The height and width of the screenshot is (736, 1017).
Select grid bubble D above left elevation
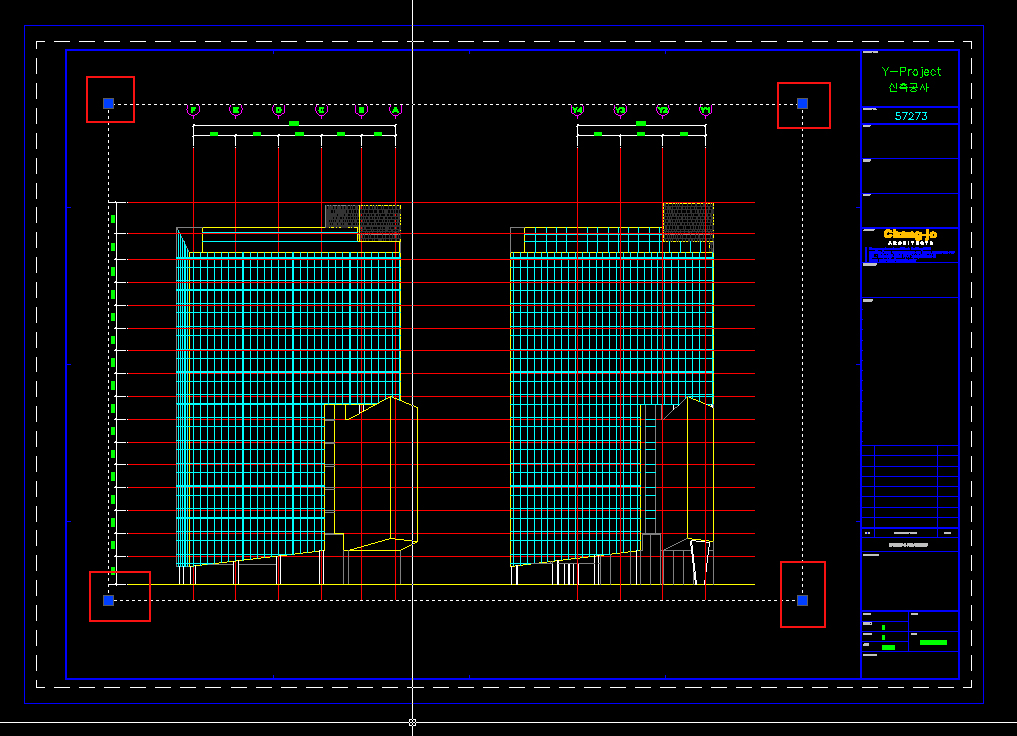(x=279, y=110)
